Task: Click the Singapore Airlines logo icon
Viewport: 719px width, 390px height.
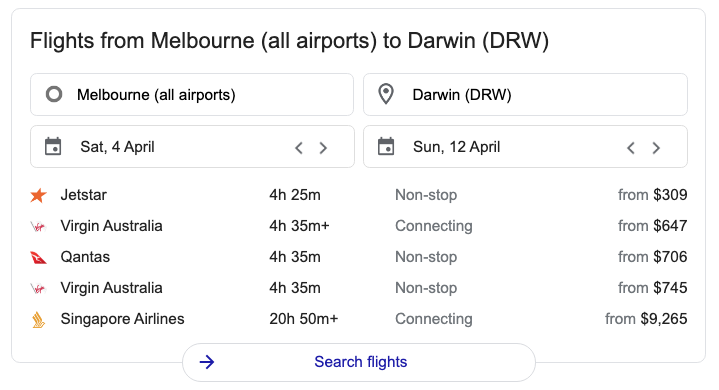Action: tap(39, 319)
